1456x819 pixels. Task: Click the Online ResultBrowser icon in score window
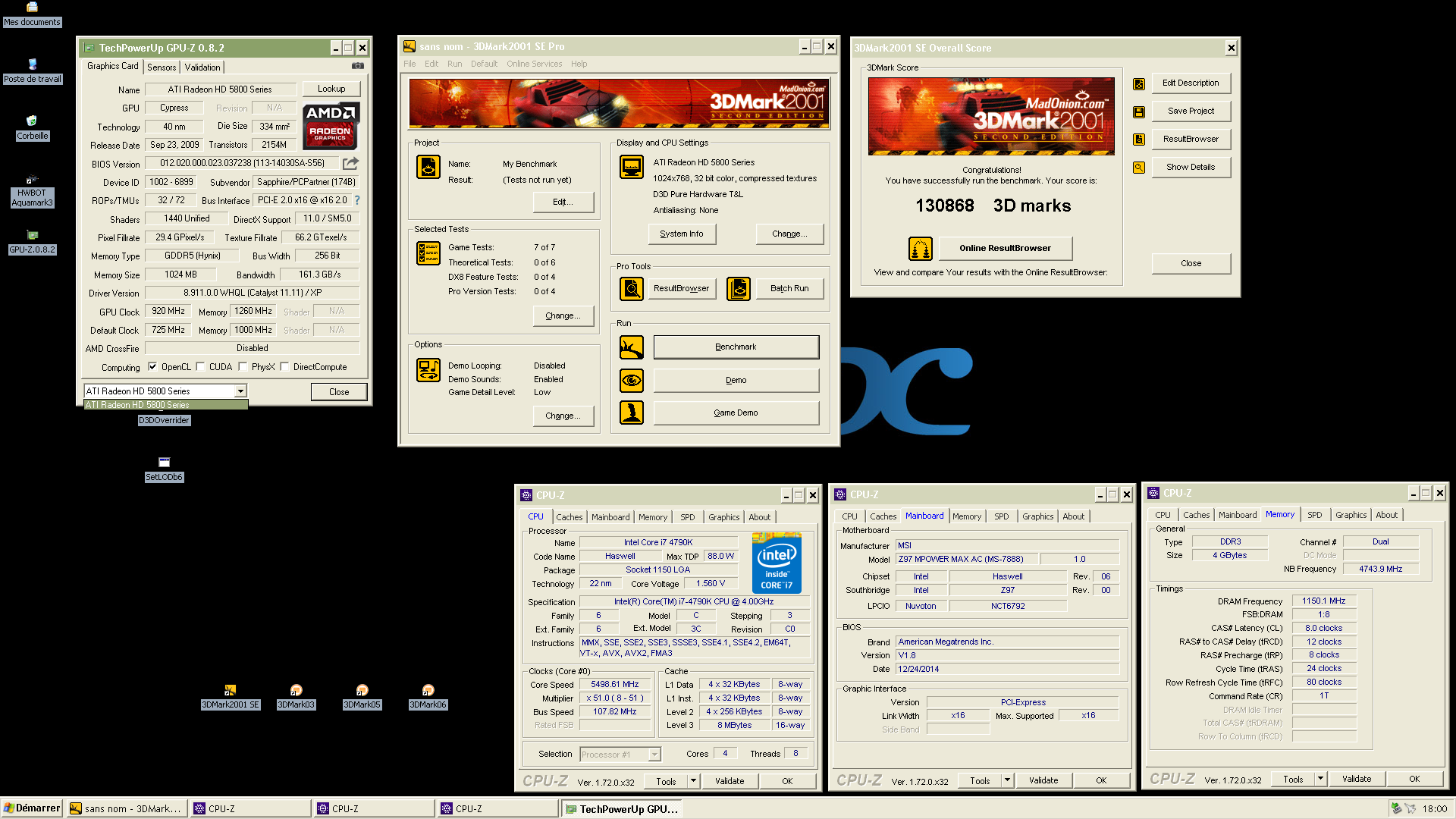[920, 248]
